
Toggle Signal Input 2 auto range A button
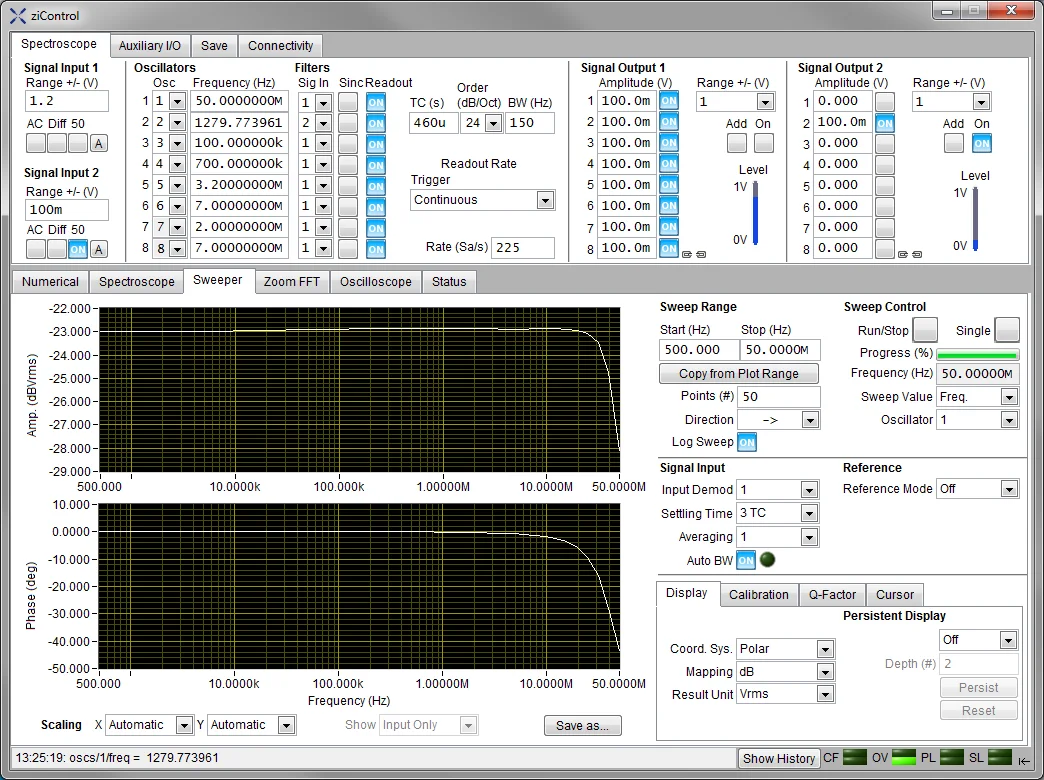(99, 249)
